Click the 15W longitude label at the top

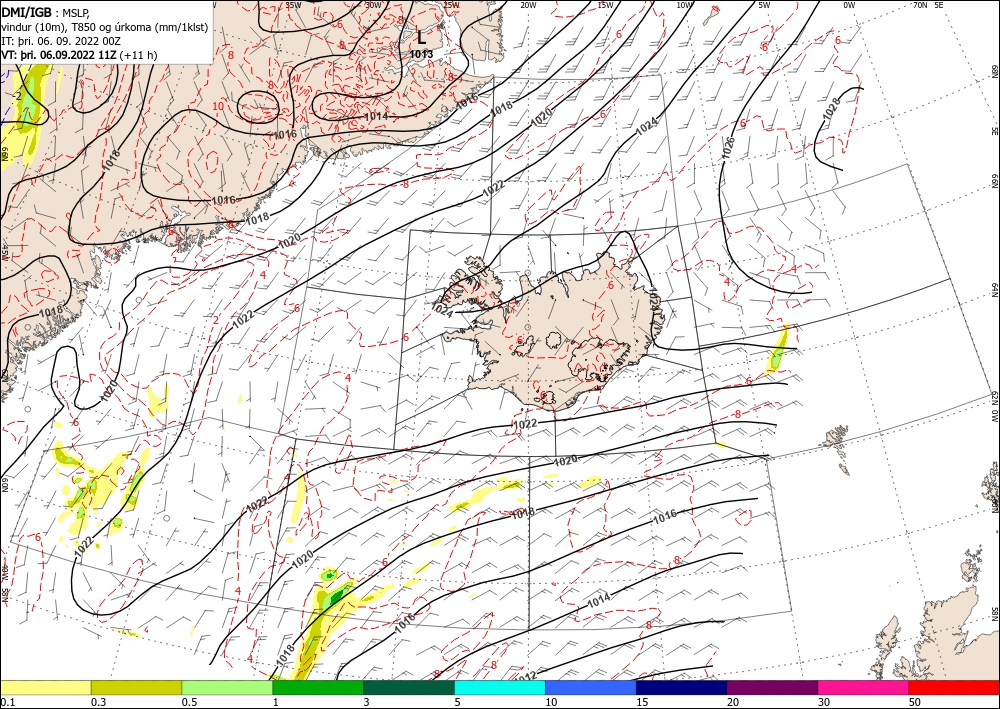tap(605, 4)
